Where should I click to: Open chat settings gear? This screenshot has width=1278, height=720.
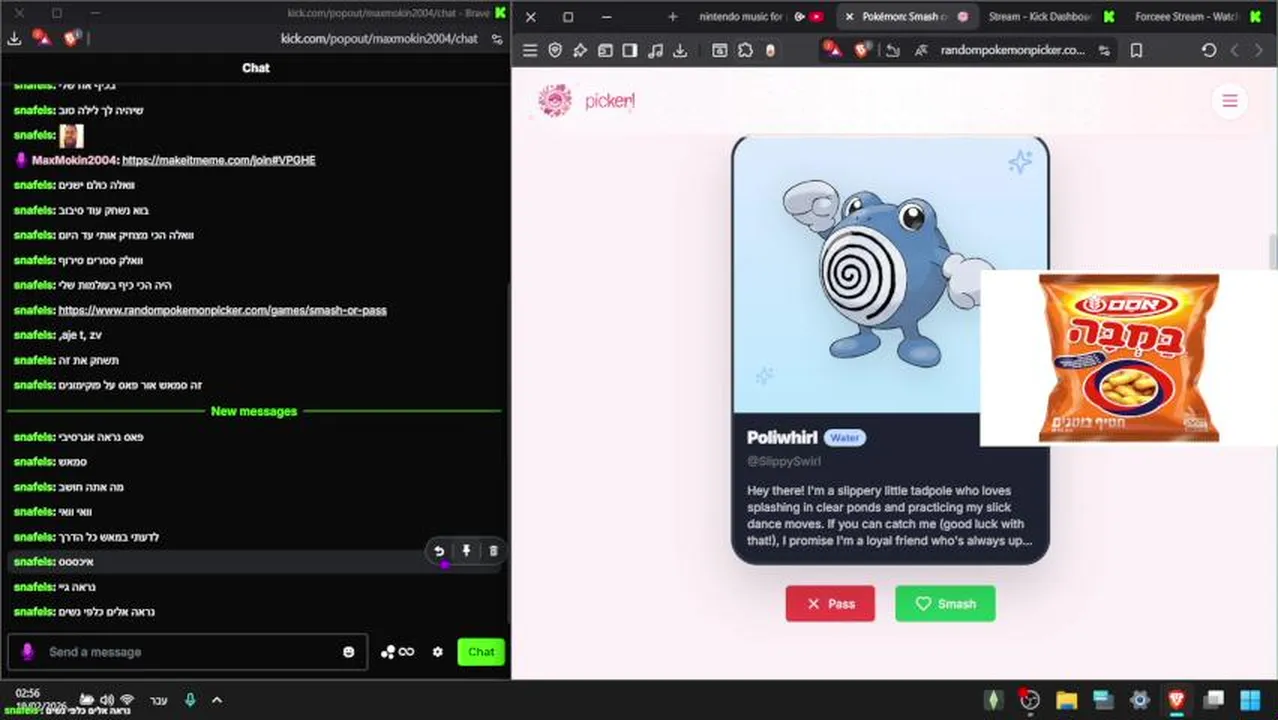tap(437, 652)
